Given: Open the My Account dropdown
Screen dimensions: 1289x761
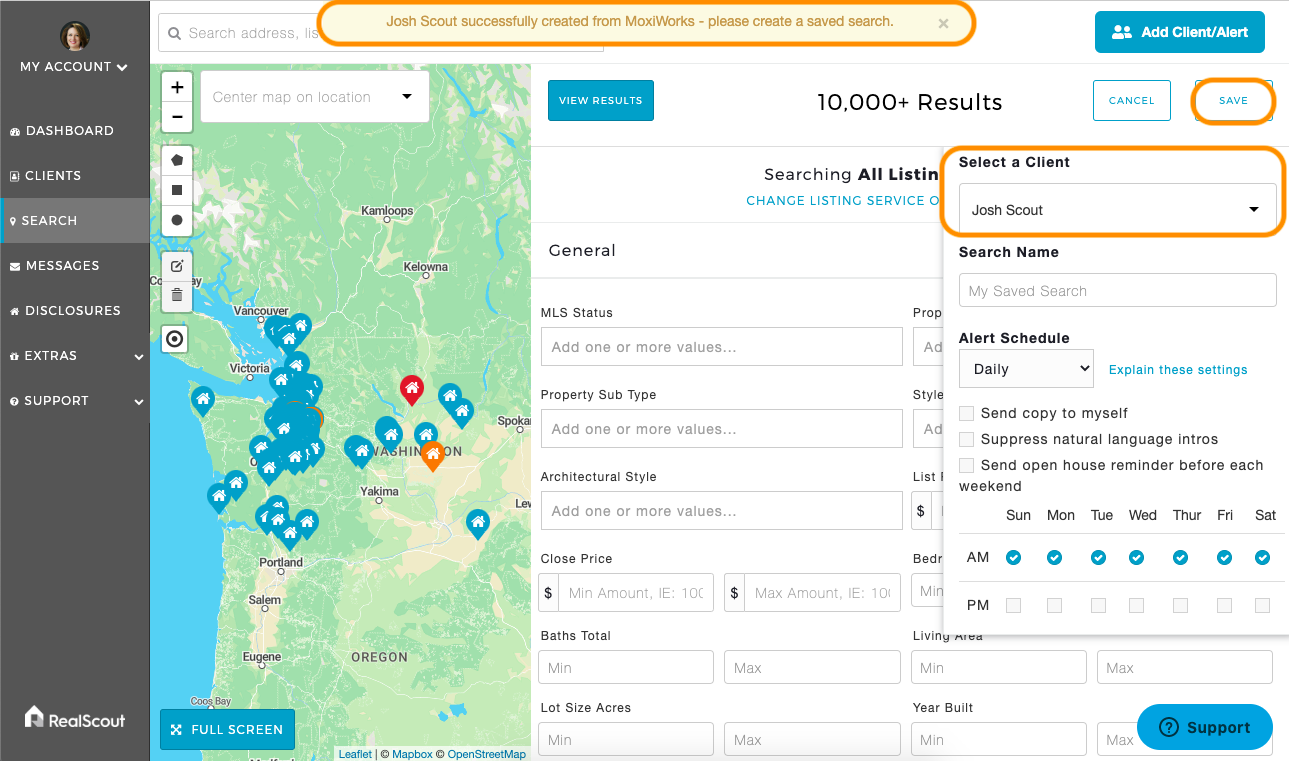Looking at the screenshot, I should click(74, 67).
